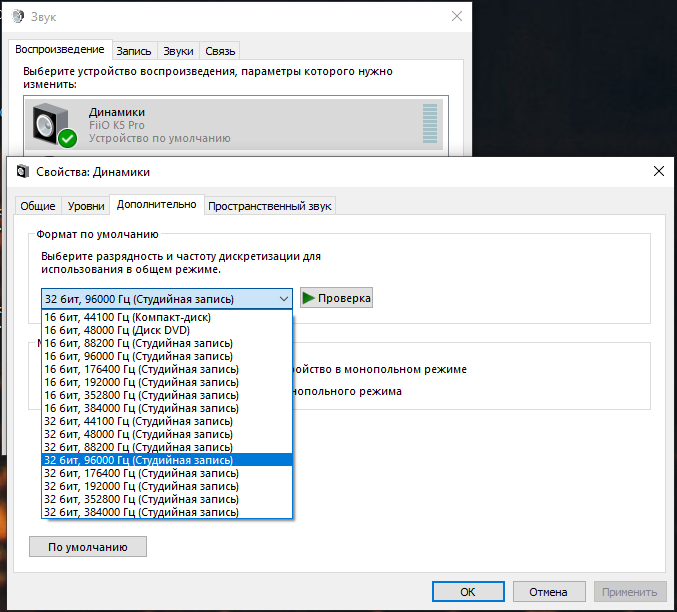This screenshot has width=677, height=612.
Task: Click the Проверка test button
Action: [336, 298]
